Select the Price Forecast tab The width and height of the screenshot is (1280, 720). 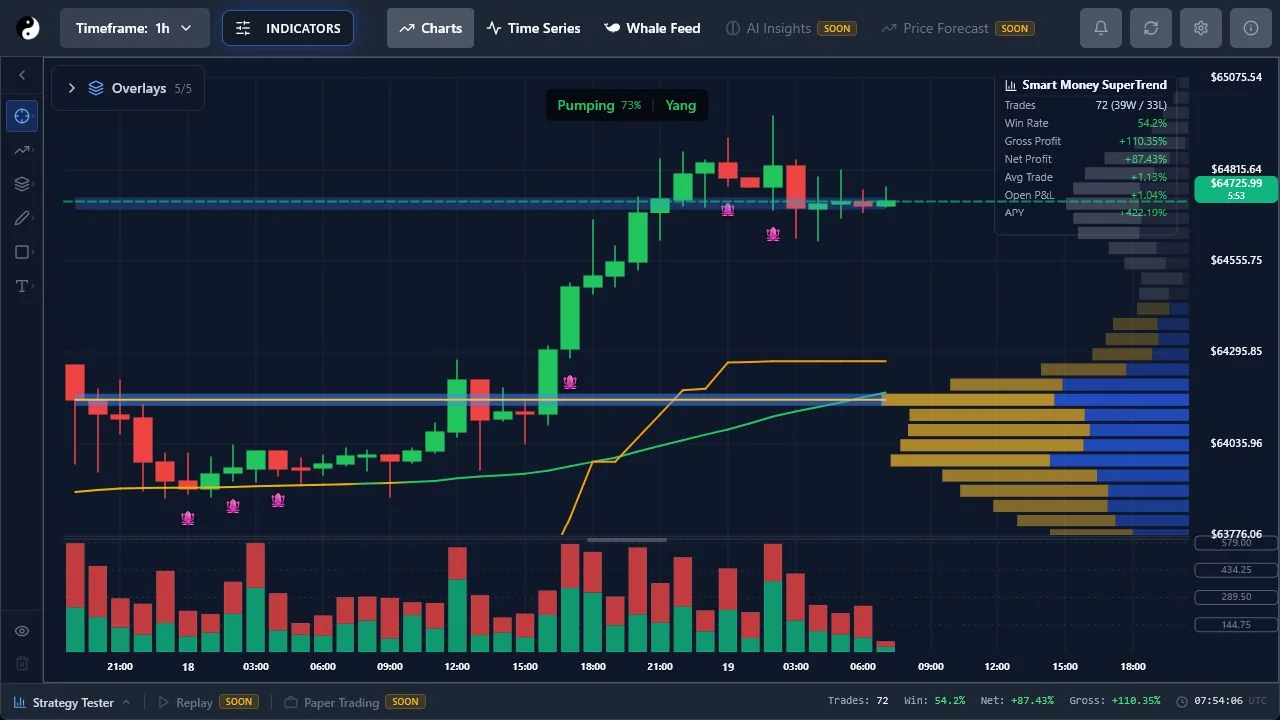[x=957, y=28]
